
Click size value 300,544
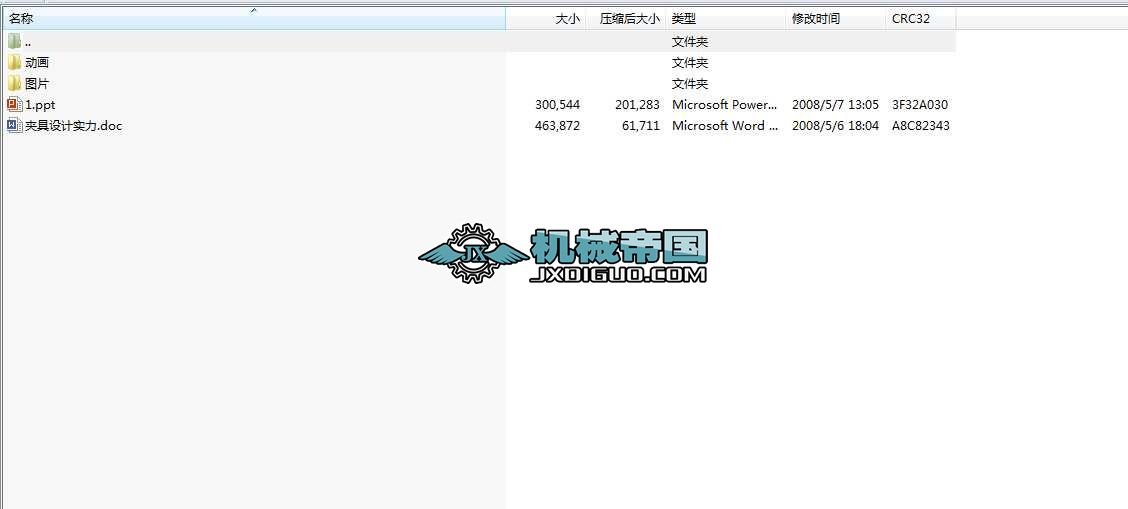point(558,104)
